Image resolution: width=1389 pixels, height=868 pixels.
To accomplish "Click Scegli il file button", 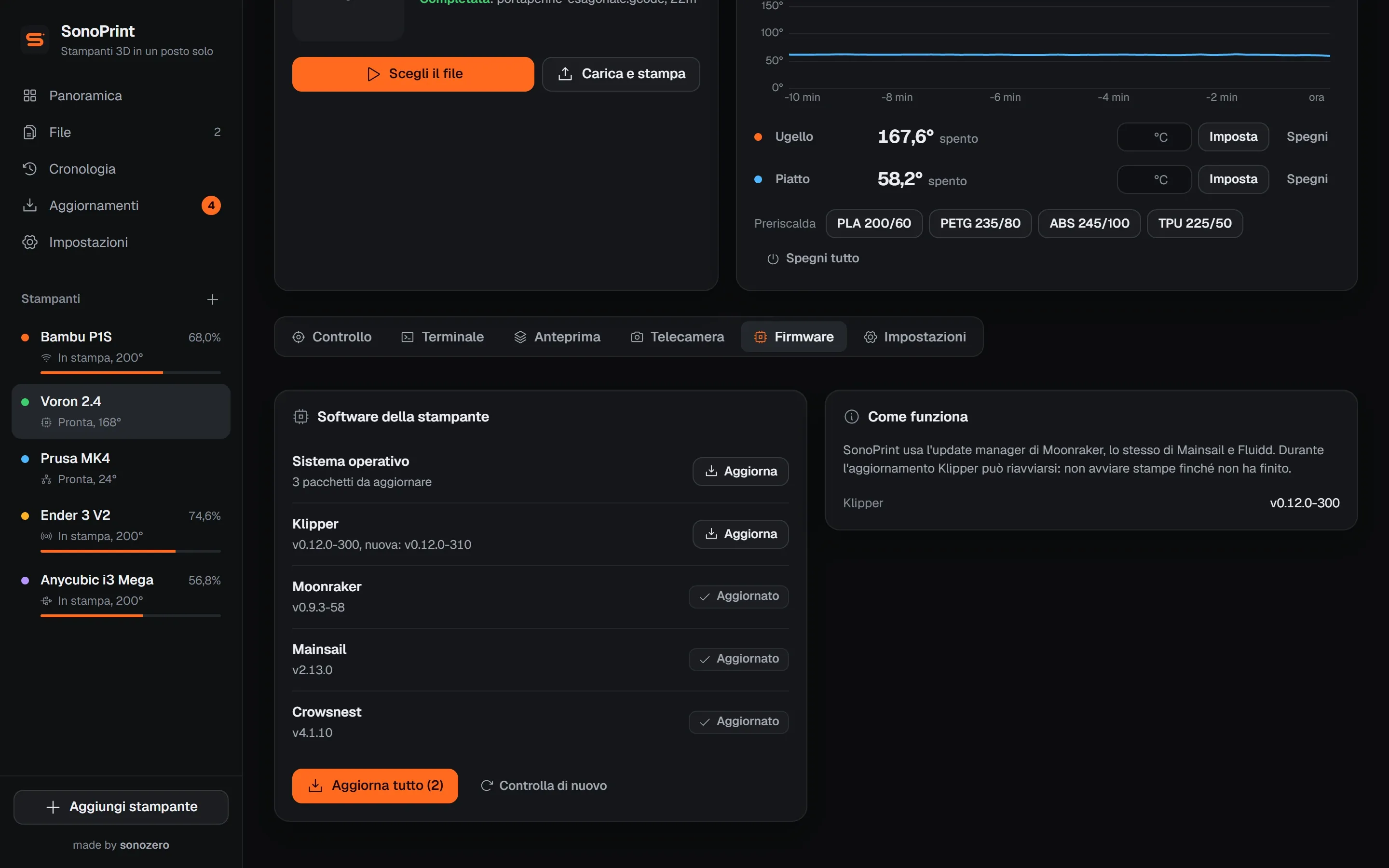I will (413, 74).
